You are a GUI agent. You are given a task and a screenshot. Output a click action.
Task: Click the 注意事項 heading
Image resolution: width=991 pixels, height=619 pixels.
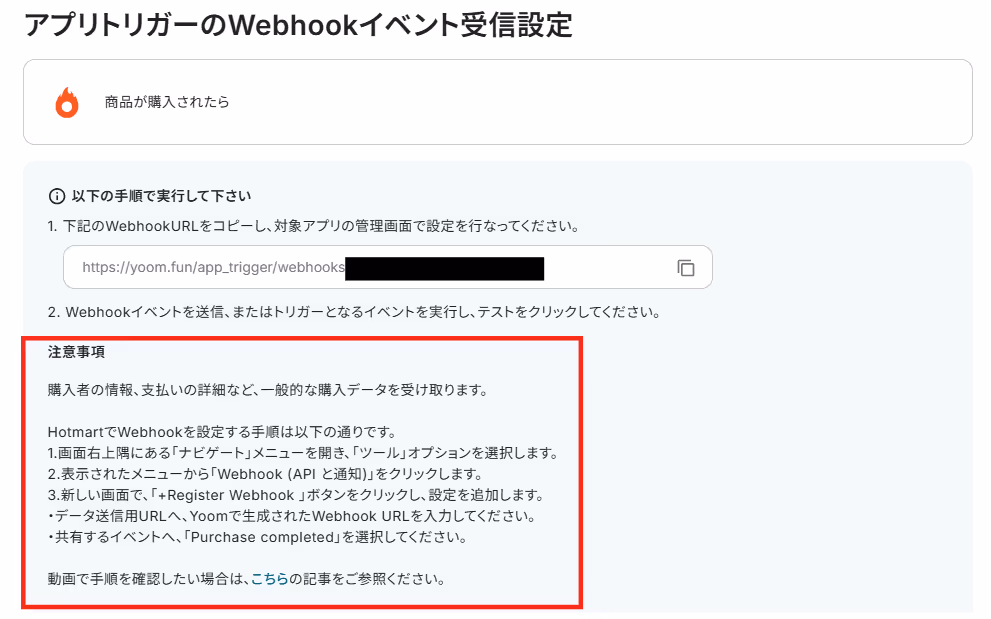[76, 352]
